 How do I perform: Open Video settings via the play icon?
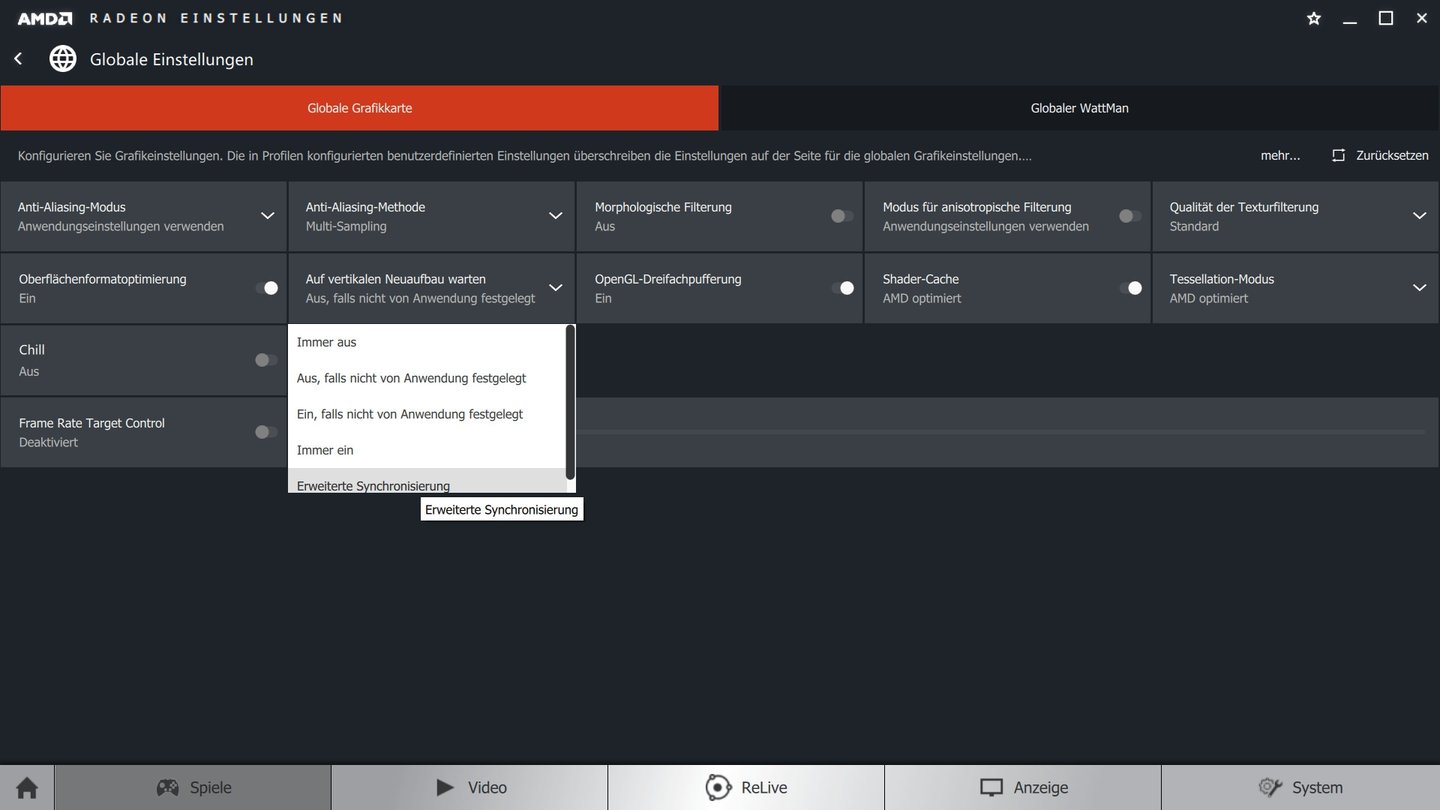443,787
